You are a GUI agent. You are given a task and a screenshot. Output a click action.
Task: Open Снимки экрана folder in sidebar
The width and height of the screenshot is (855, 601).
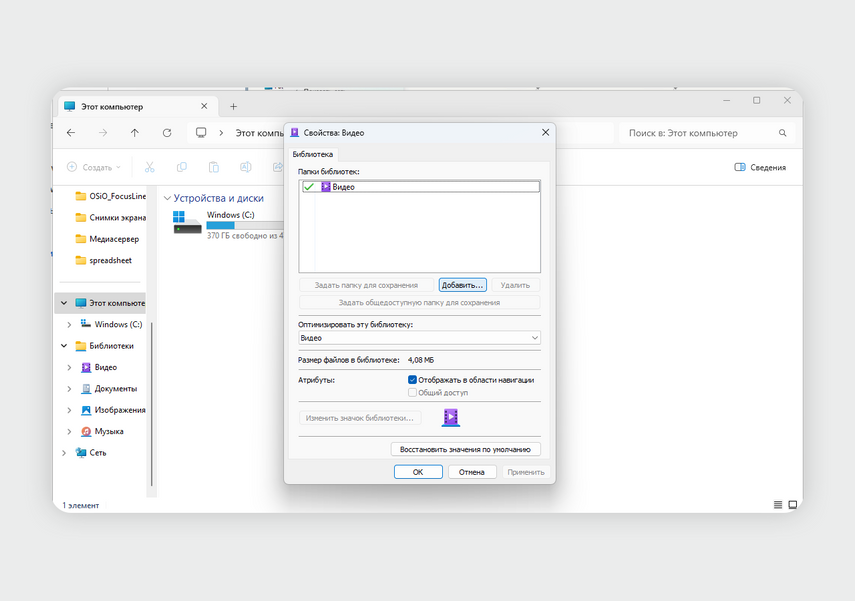(x=111, y=218)
